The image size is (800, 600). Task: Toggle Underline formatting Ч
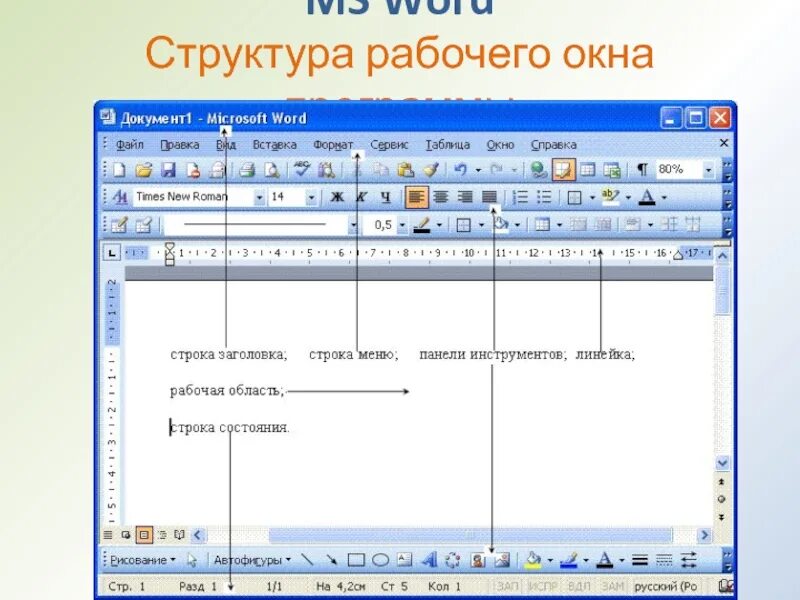(x=386, y=197)
